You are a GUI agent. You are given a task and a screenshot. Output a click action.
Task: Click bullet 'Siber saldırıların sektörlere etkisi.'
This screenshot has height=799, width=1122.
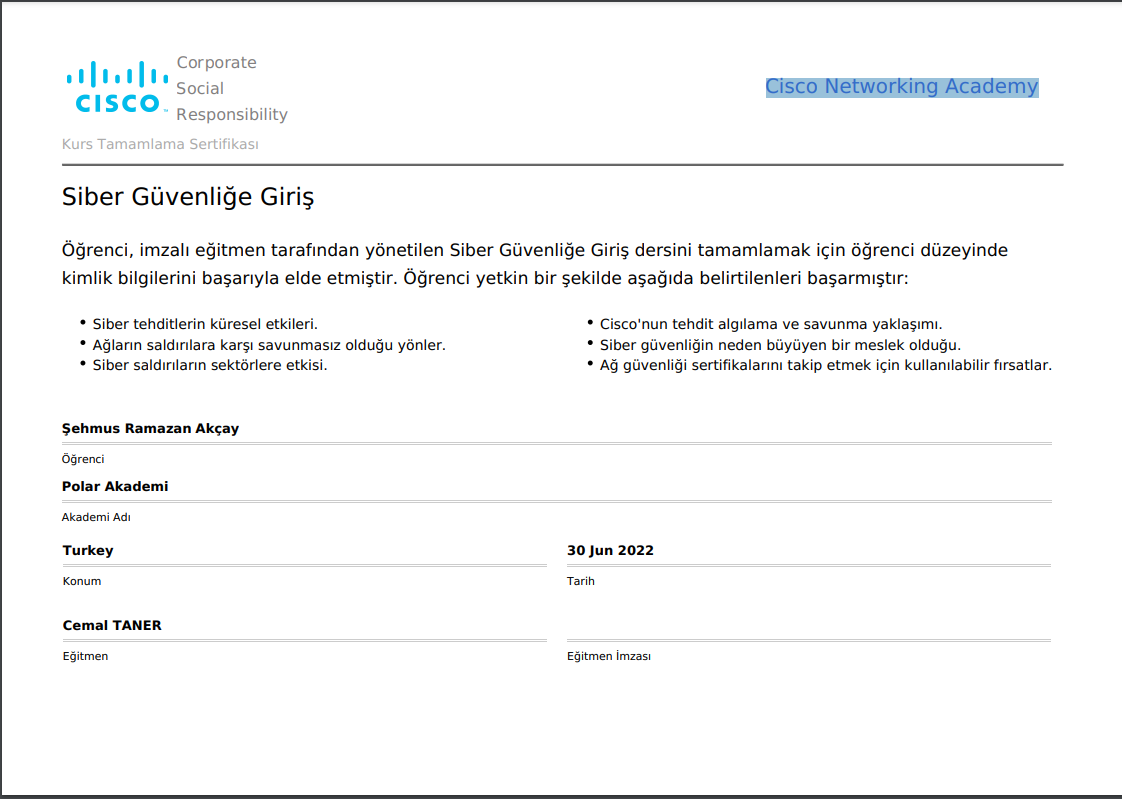tap(210, 365)
